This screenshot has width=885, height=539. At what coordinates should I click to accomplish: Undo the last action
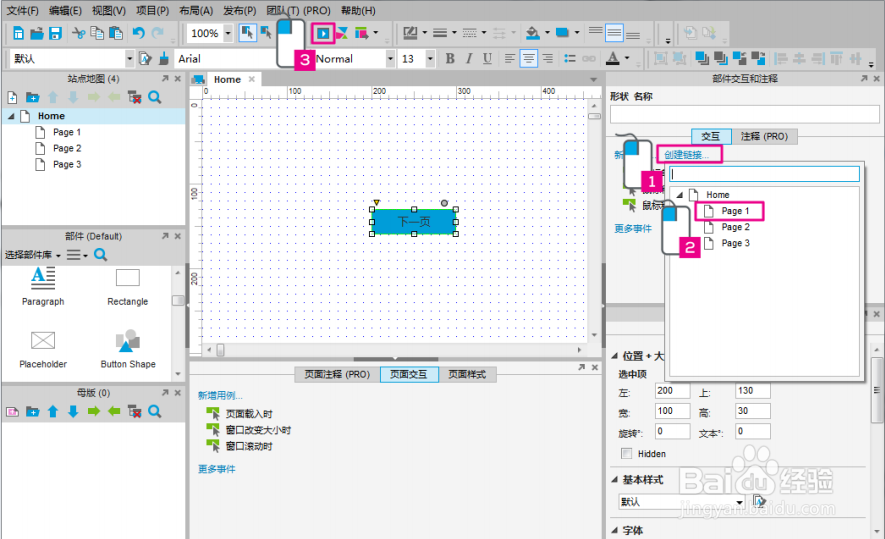tap(138, 33)
